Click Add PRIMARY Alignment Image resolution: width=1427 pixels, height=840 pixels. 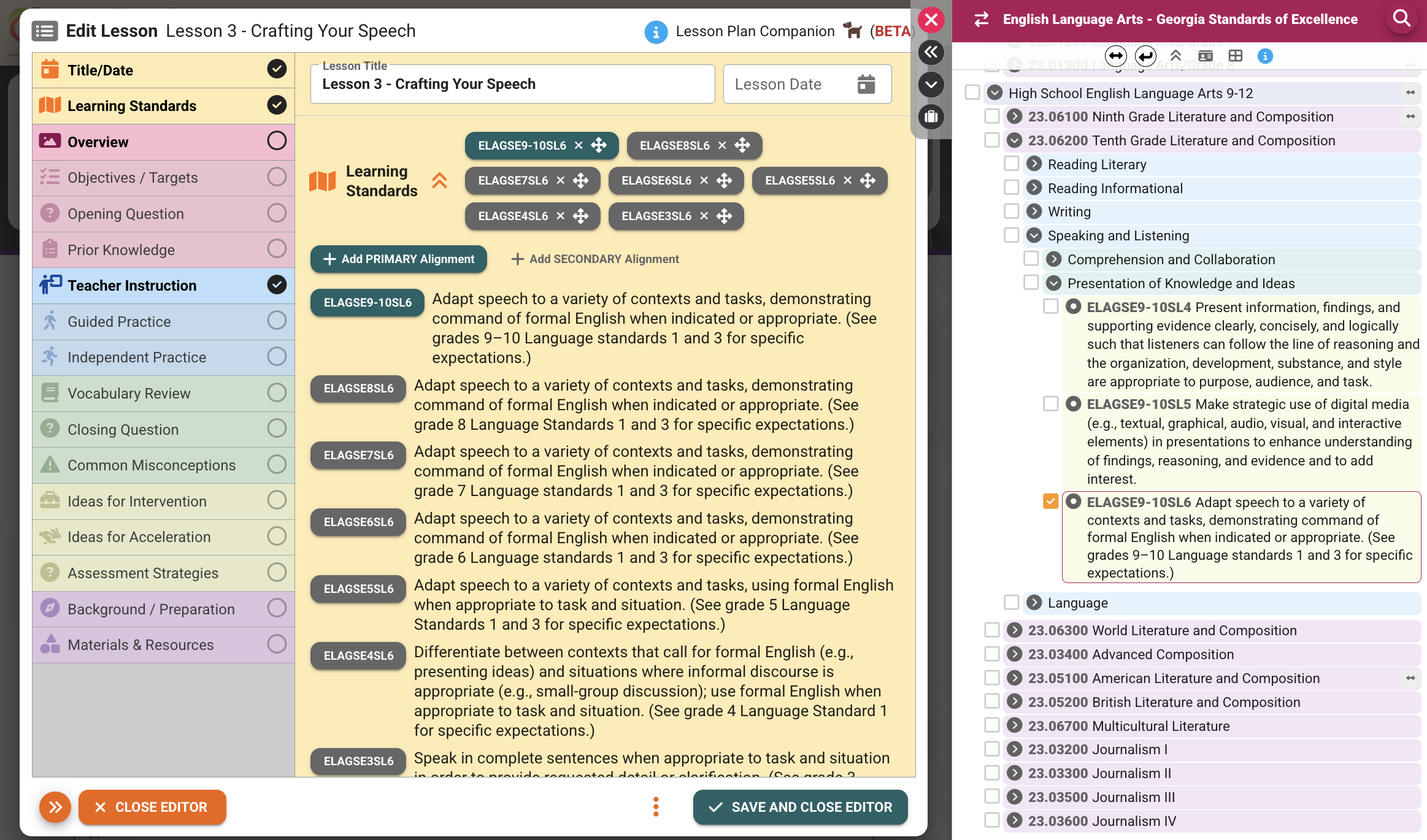pos(398,259)
